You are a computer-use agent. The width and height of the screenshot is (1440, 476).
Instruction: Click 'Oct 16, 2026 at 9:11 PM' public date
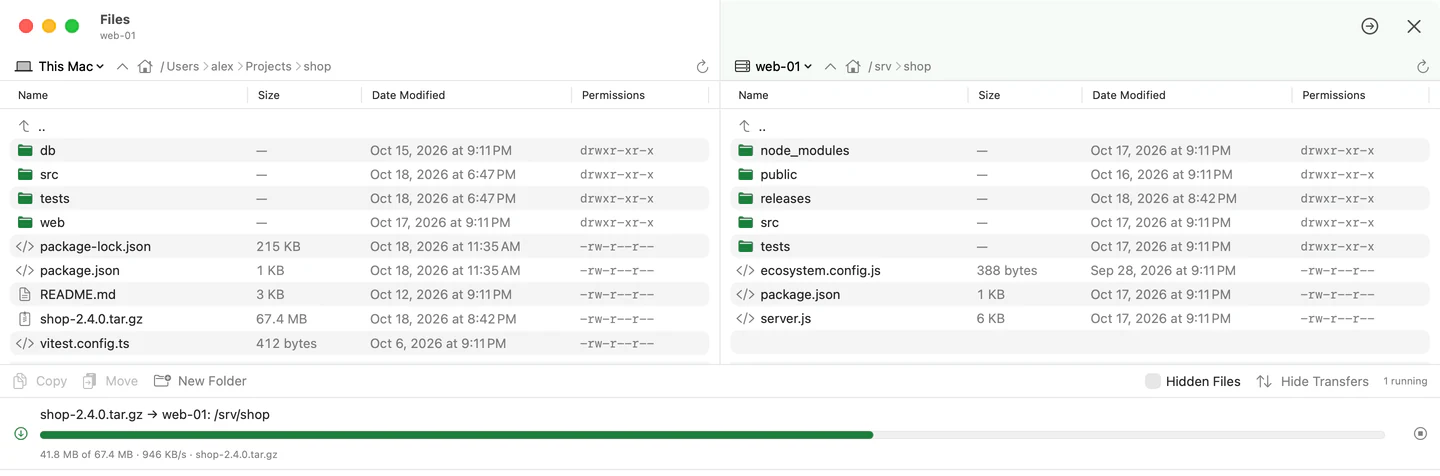point(1162,174)
